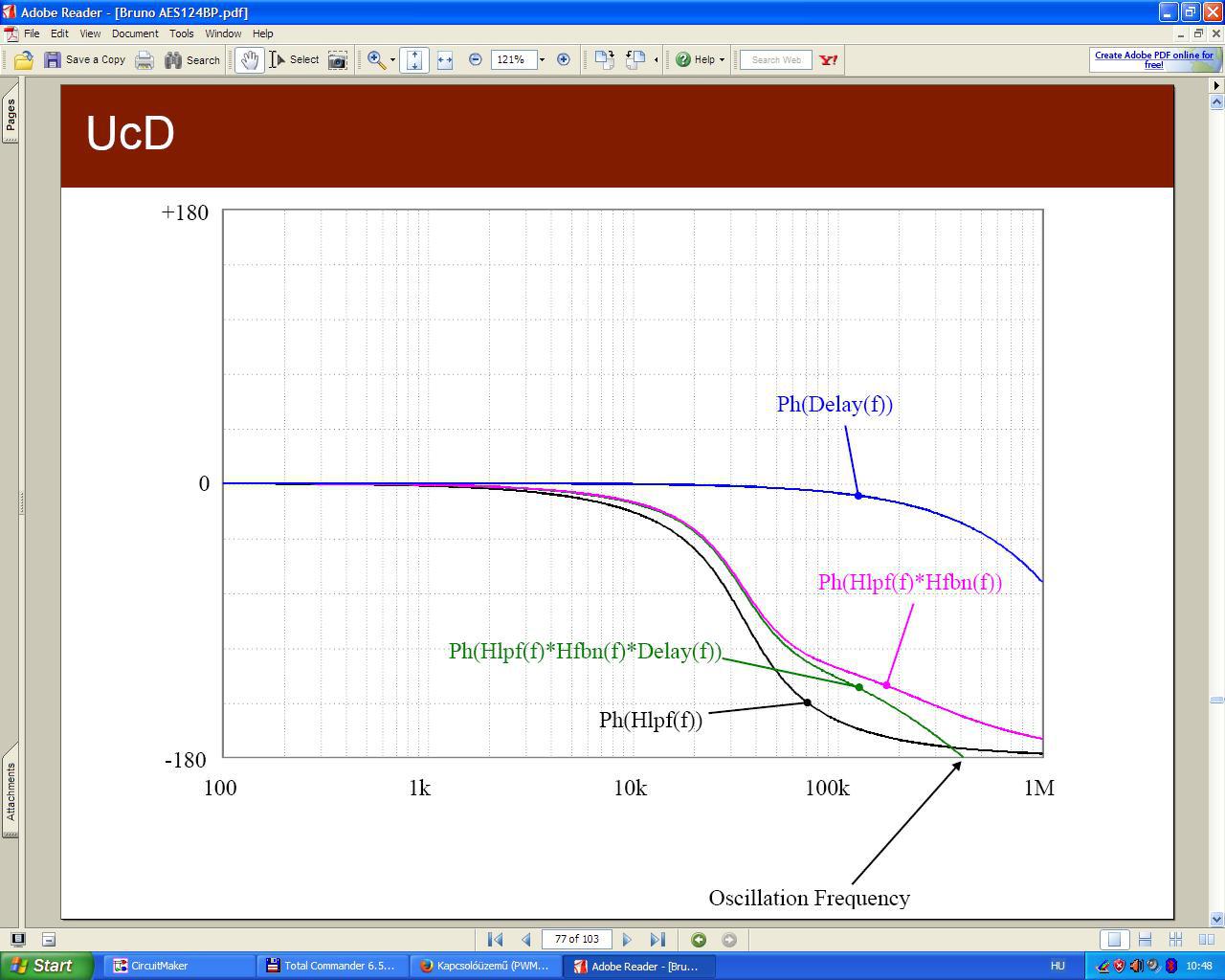Click the Print icon in toolbar
The image size is (1225, 980).
pyautogui.click(x=145, y=60)
